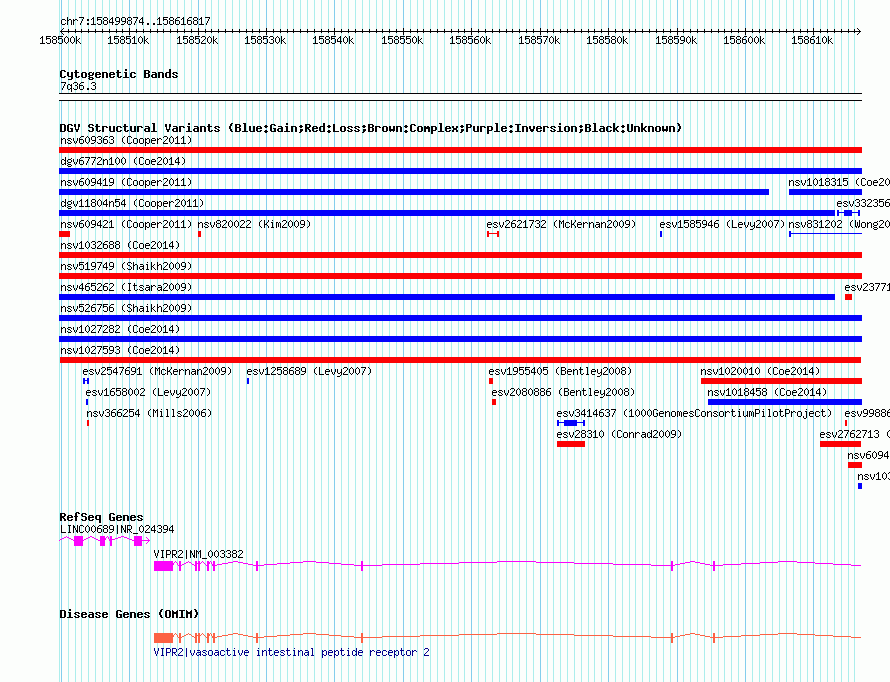
Task: Open VIPR2 vasoactive intestinal peptide receptor 2 link
Action: [291, 652]
